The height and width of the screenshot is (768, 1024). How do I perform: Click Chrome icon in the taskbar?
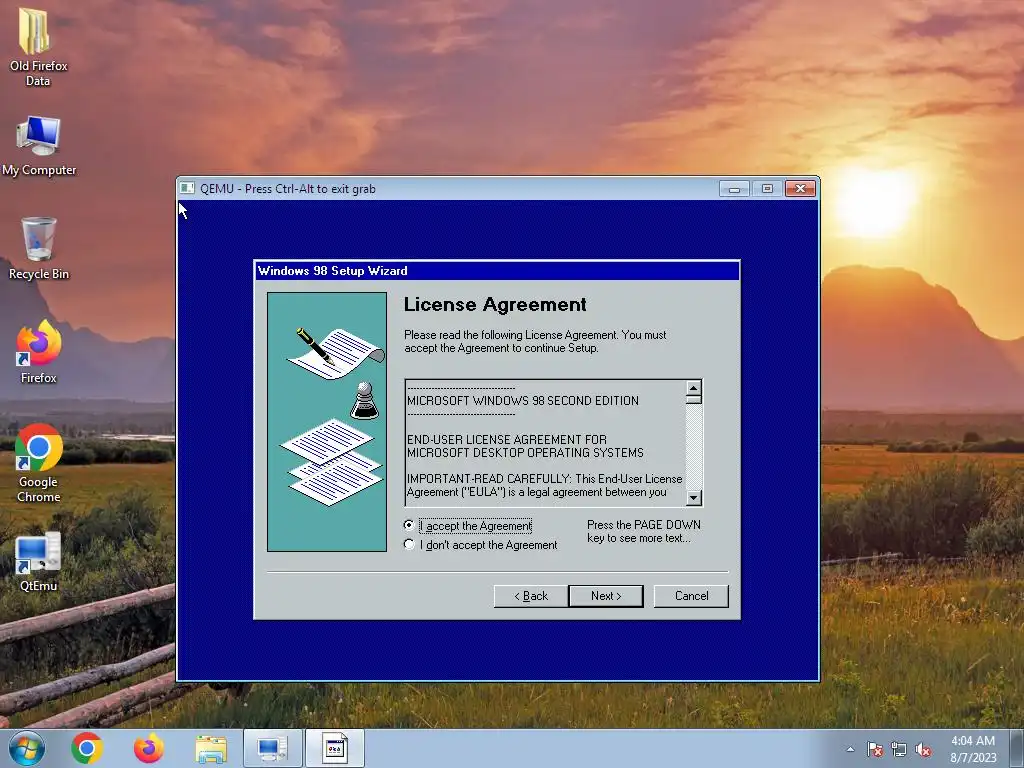(87, 748)
